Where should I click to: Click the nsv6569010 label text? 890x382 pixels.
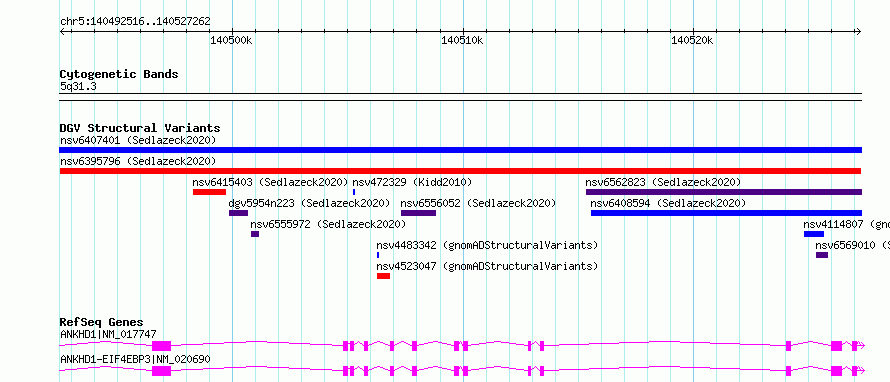(x=853, y=245)
